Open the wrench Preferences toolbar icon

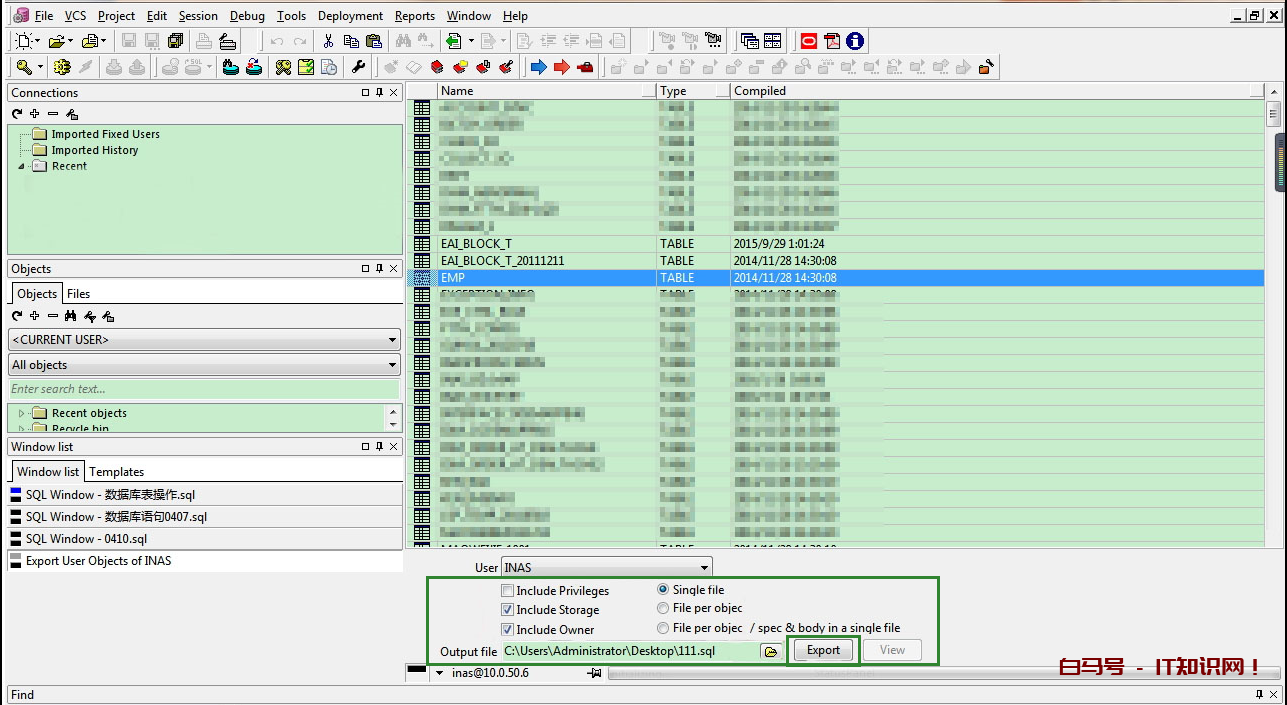click(x=358, y=67)
